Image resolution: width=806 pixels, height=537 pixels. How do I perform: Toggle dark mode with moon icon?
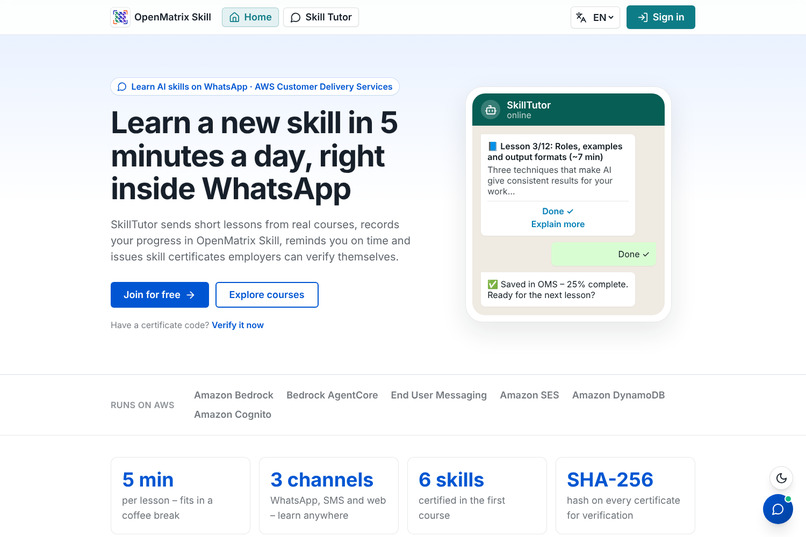tap(781, 478)
